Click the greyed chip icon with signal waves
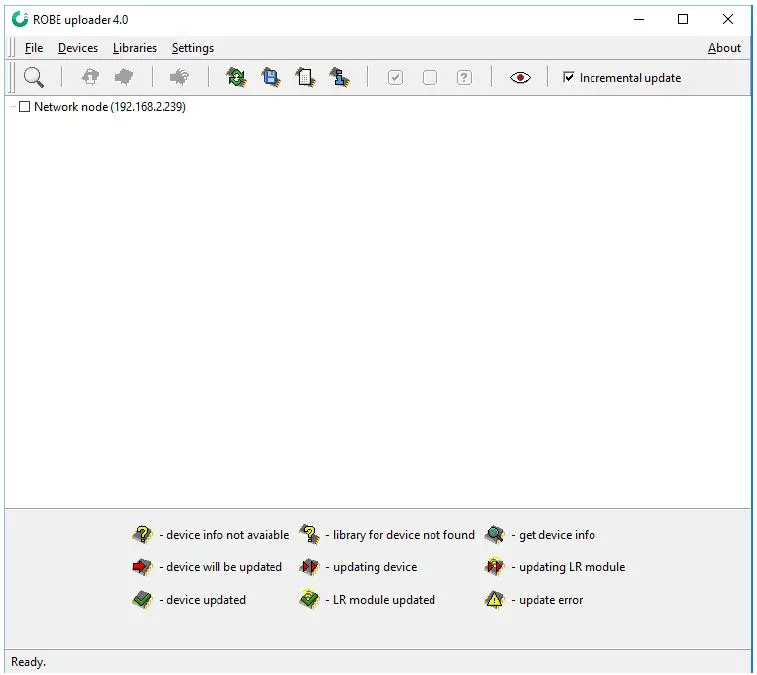Screen dimensions: 757x675 point(180,77)
